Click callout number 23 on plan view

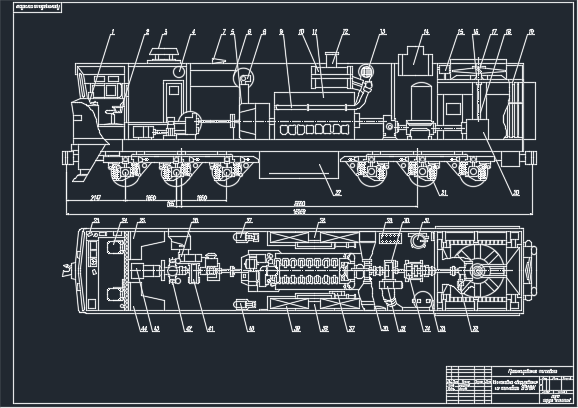point(96,221)
